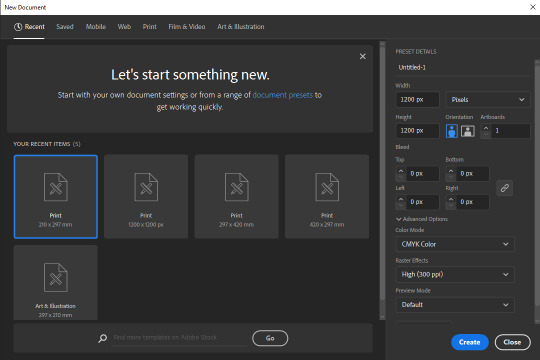The height and width of the screenshot is (360, 540).
Task: Increase the Bottom bleed value
Action: (x=451, y=171)
